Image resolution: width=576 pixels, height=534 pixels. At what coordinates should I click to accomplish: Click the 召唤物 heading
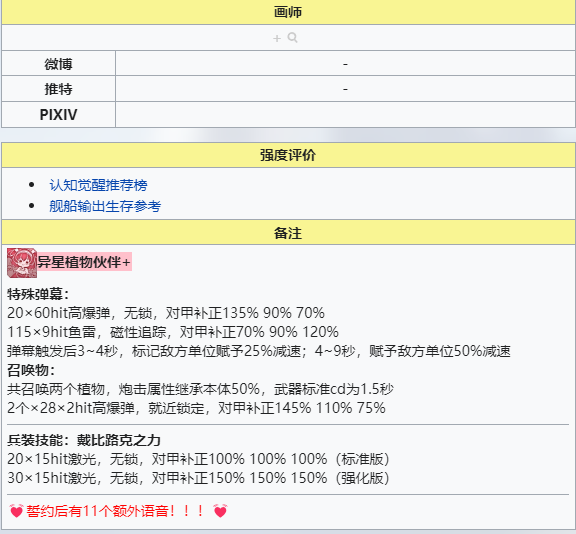tap(31, 370)
